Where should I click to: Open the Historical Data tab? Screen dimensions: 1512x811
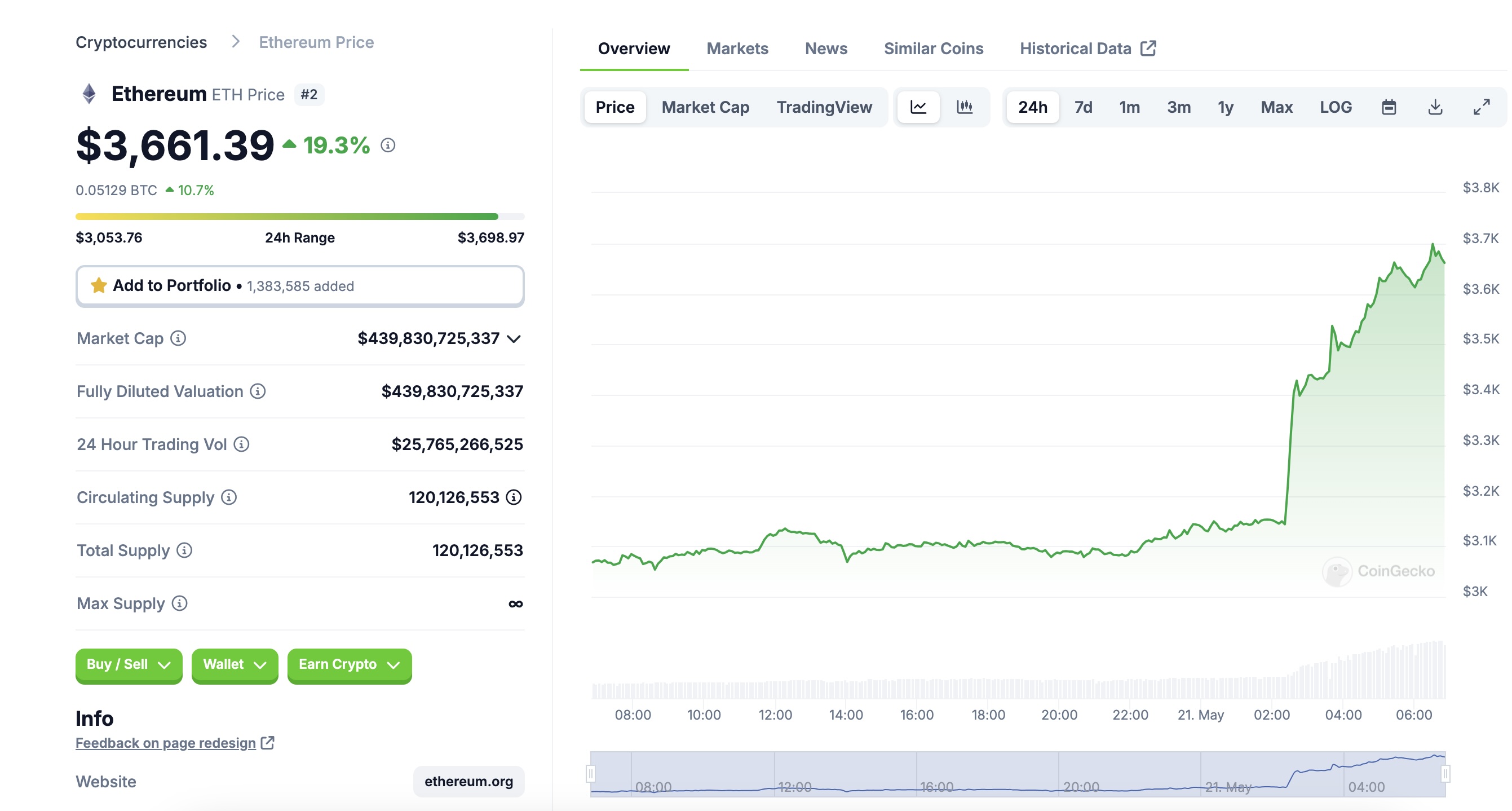(x=1087, y=48)
